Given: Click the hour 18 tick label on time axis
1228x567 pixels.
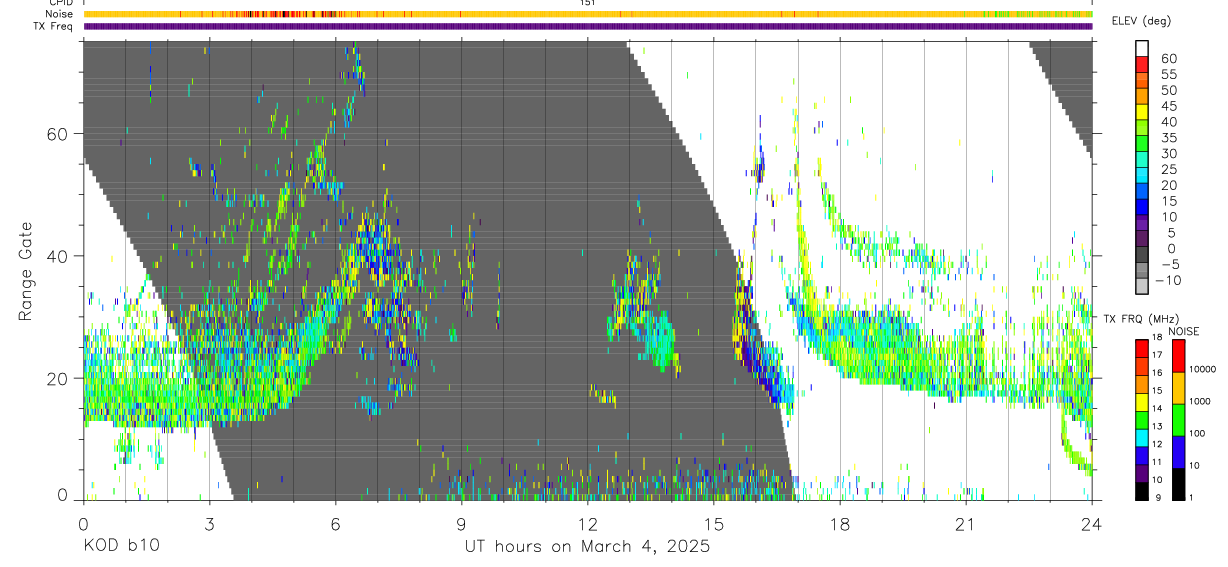Looking at the screenshot, I should (x=839, y=524).
